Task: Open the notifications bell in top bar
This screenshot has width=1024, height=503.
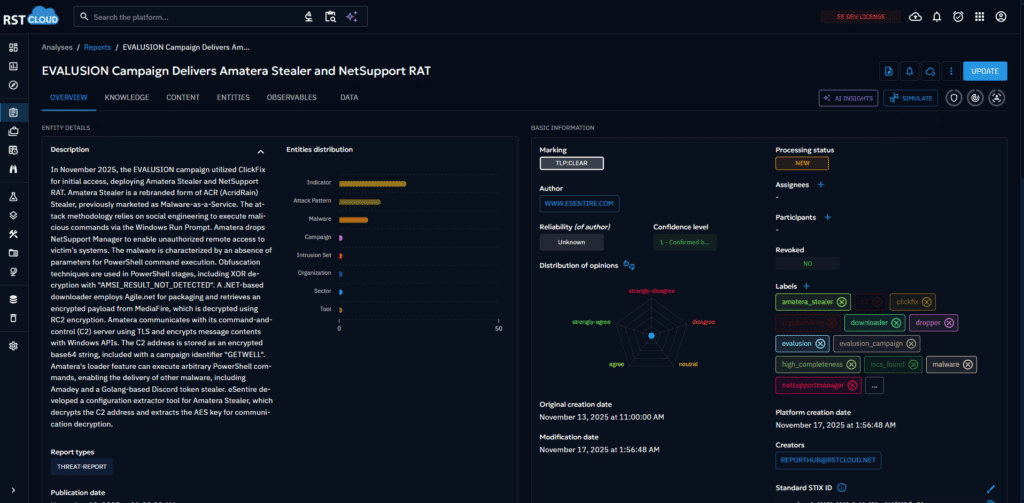Action: pos(936,17)
